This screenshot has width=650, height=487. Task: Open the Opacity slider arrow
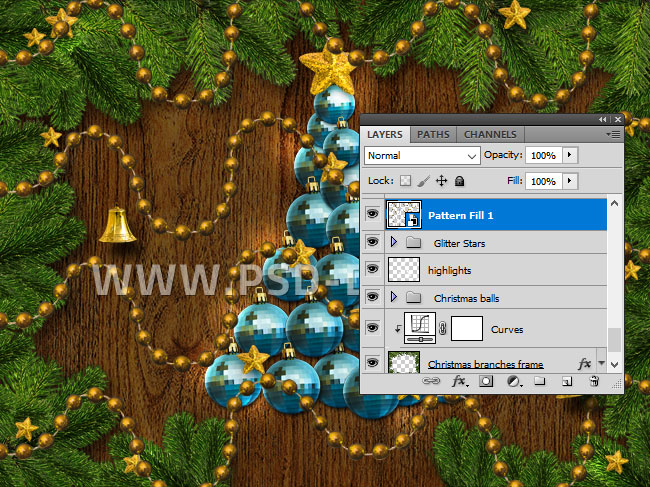pos(570,155)
